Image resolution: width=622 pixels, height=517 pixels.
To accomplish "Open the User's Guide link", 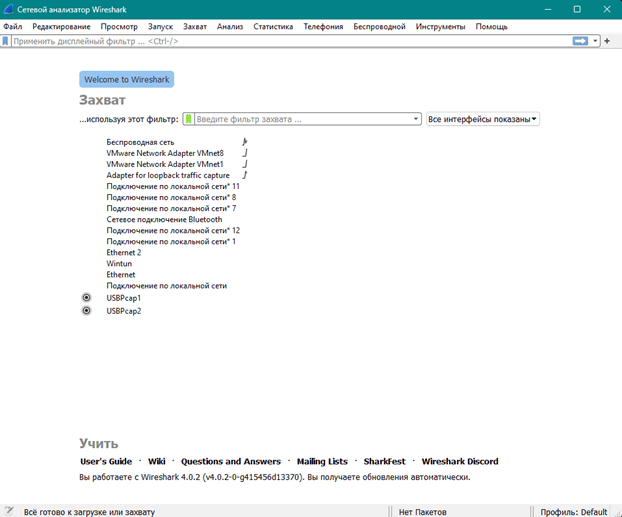I will 106,461.
